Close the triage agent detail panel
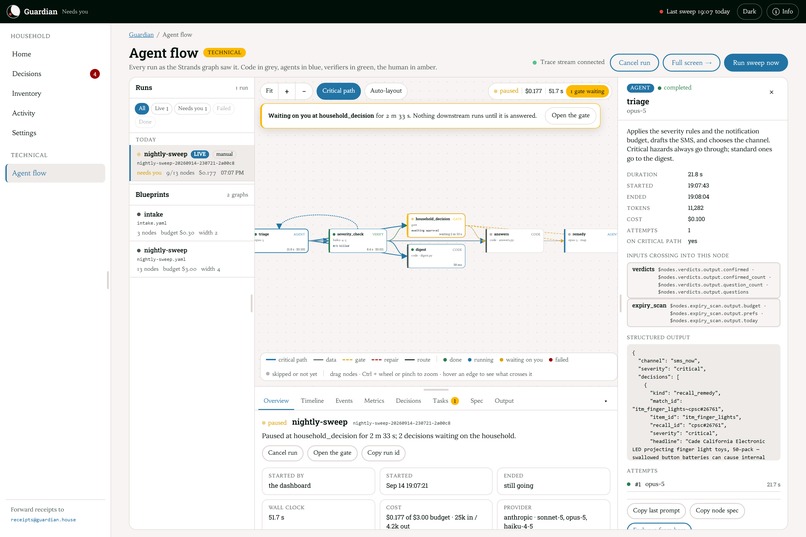806x537 pixels. (771, 92)
